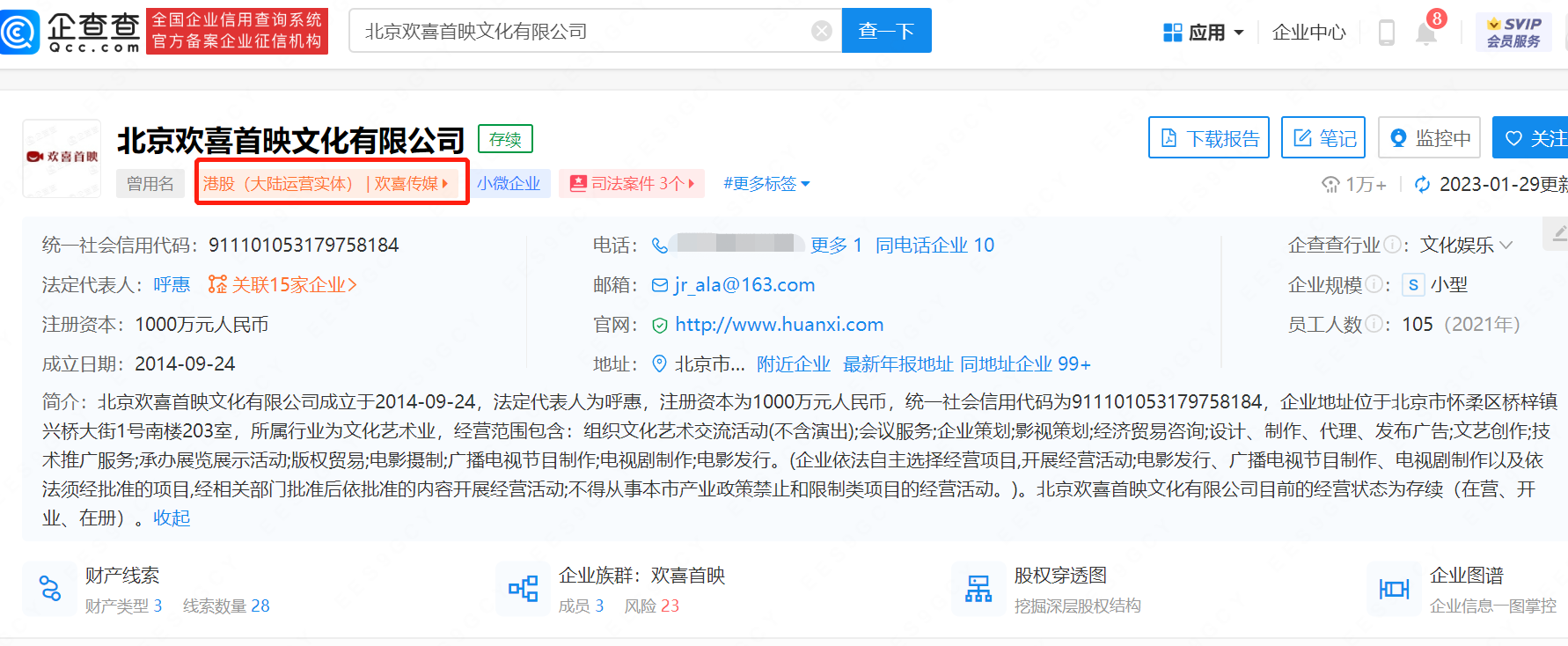The width and height of the screenshot is (1568, 646).
Task: Open the 企业图谱 card icon
Action: [x=1394, y=589]
